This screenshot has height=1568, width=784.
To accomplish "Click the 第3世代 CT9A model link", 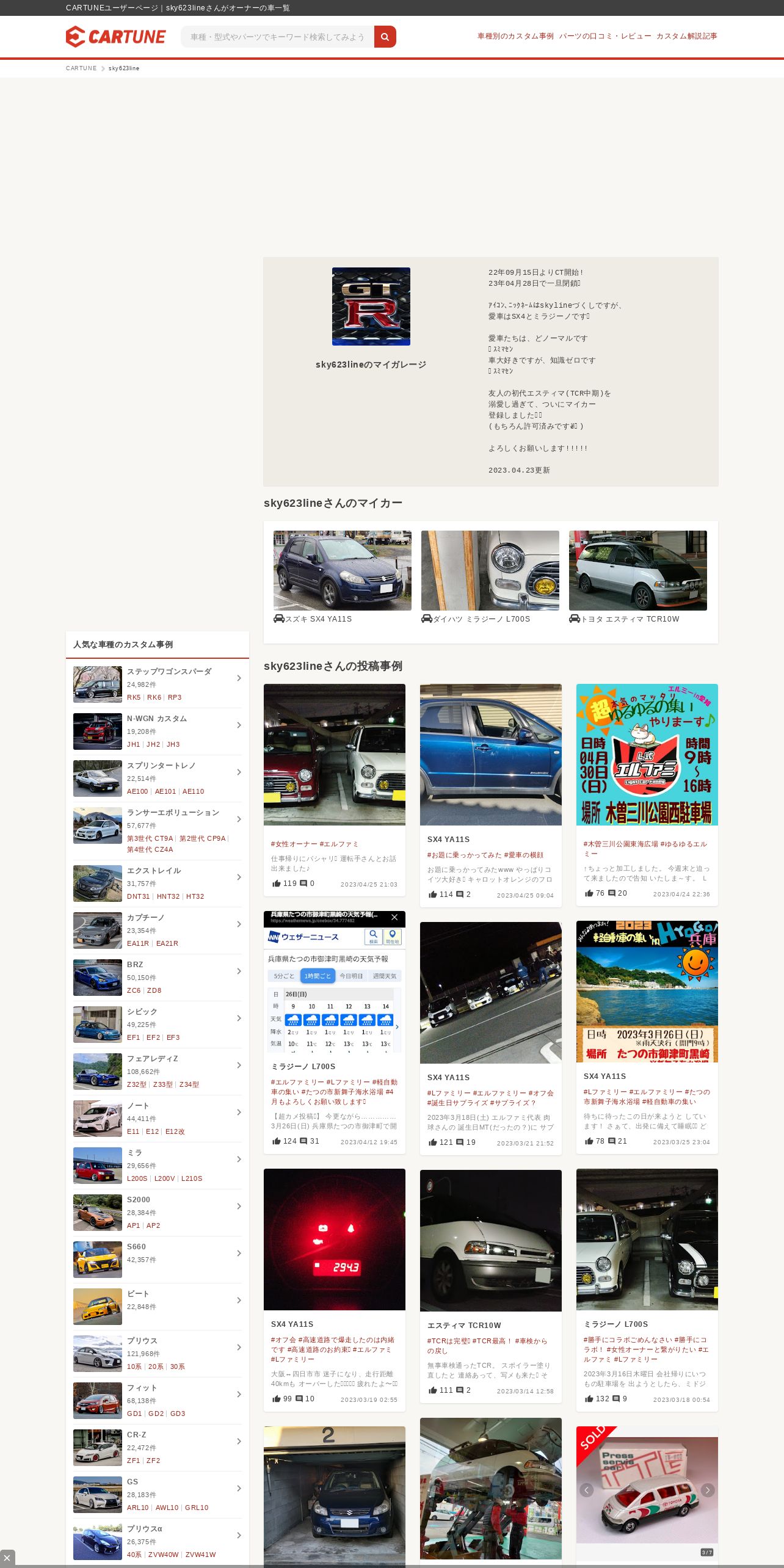I will click(150, 838).
